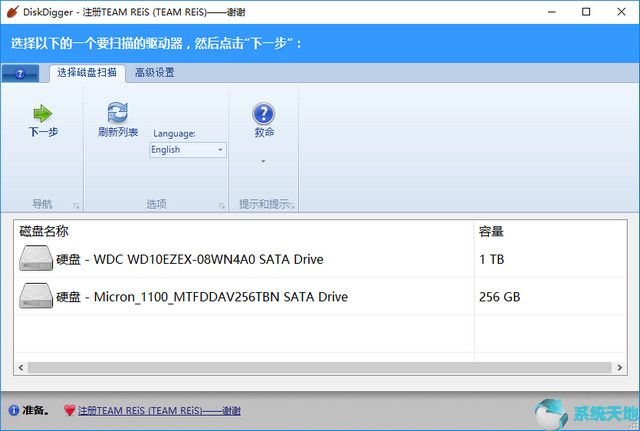This screenshot has height=431, width=640.
Task: Click the 救命 help button label
Action: (x=264, y=132)
